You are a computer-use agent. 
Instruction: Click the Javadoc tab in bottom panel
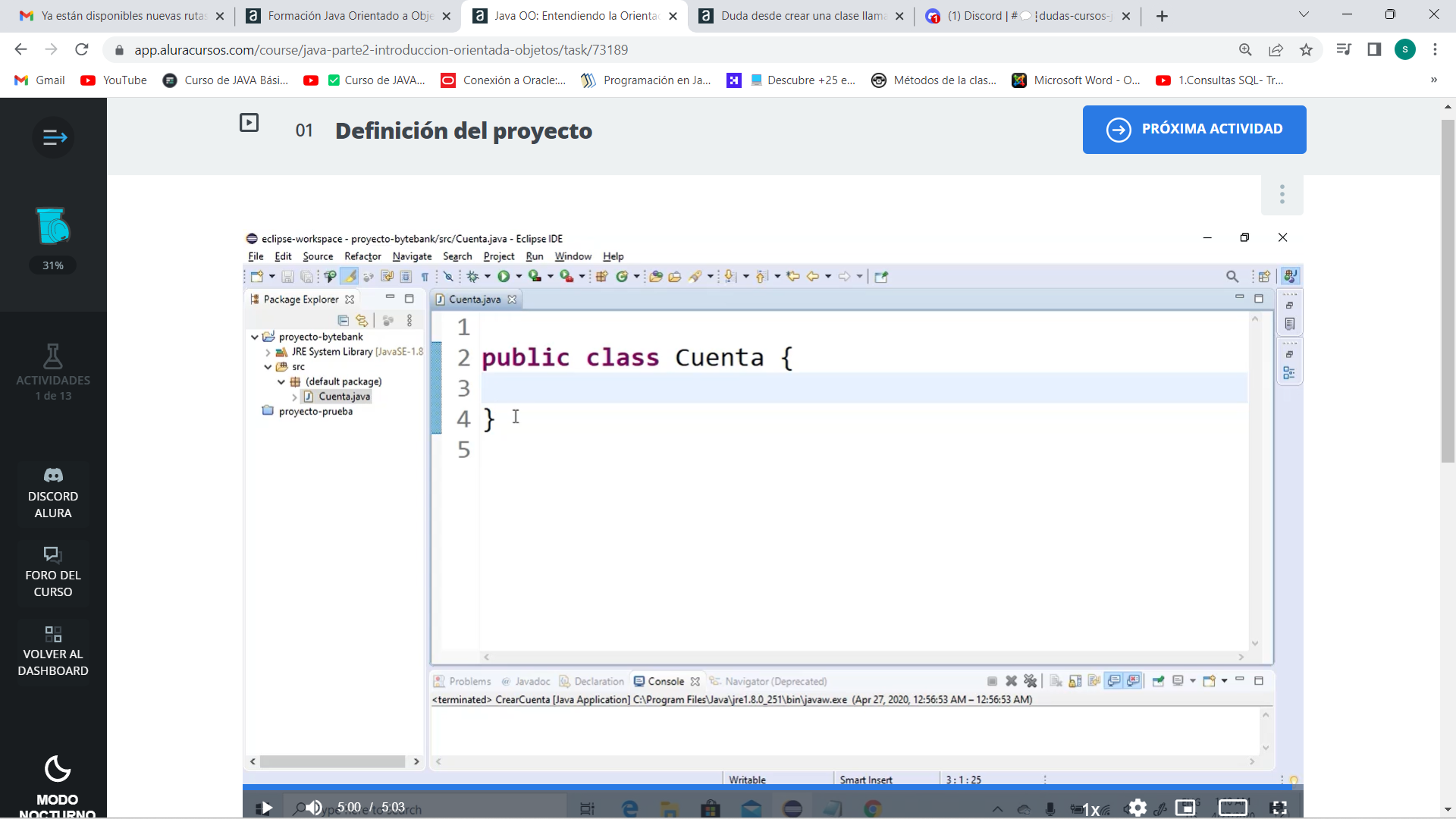point(532,681)
